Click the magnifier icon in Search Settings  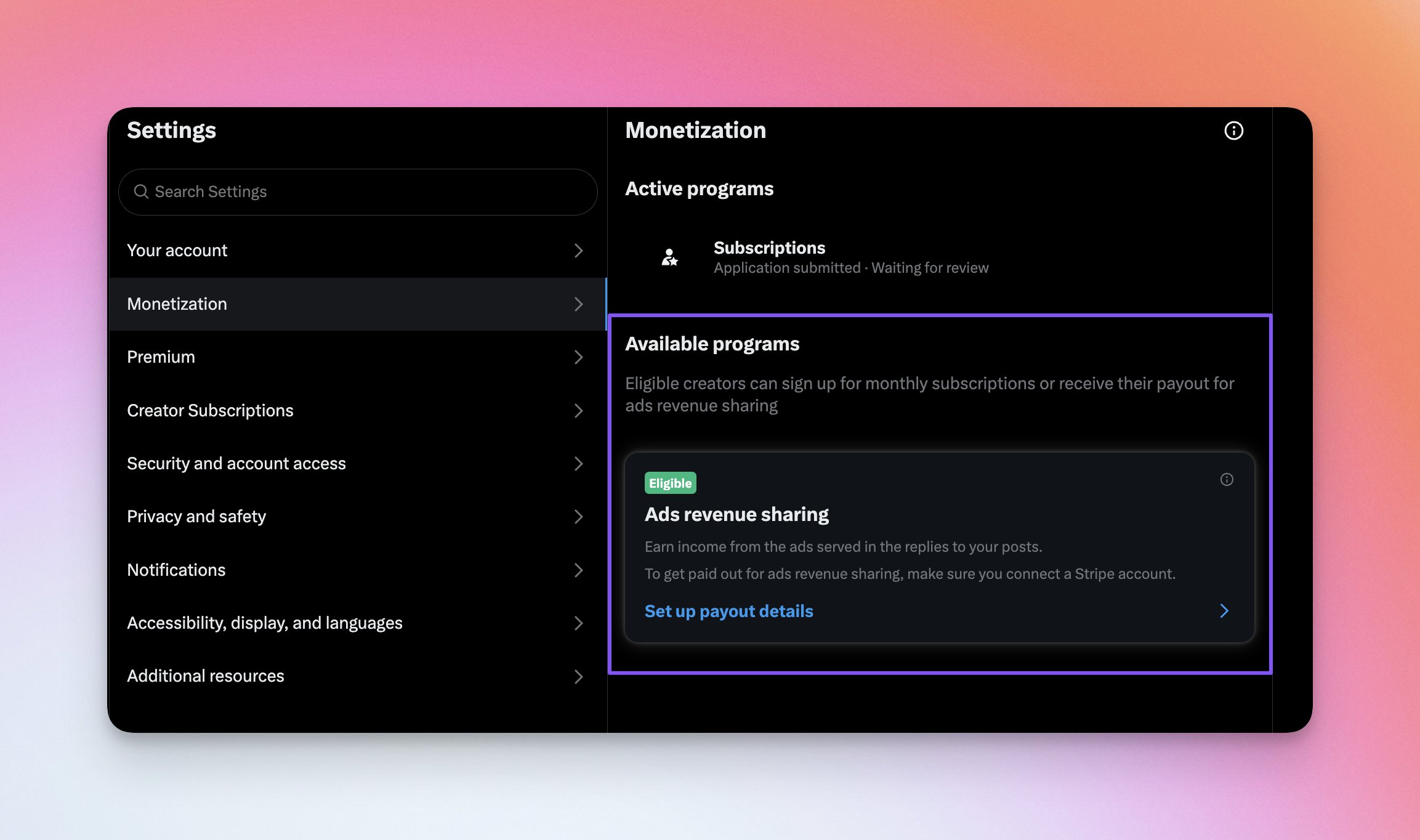click(x=141, y=192)
